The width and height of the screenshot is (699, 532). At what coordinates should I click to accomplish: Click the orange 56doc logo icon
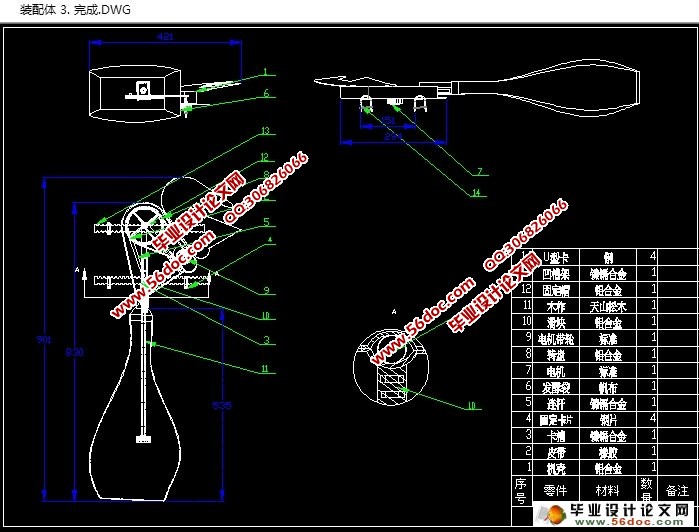[553, 515]
